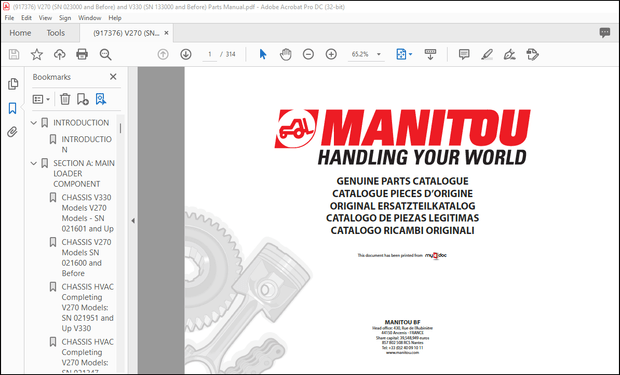Click the stamp tool icon
The width and height of the screenshot is (620, 375).
point(532,54)
